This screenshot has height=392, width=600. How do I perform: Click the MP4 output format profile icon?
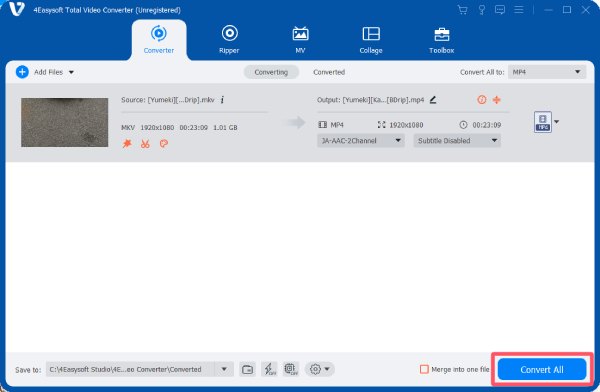tap(543, 122)
